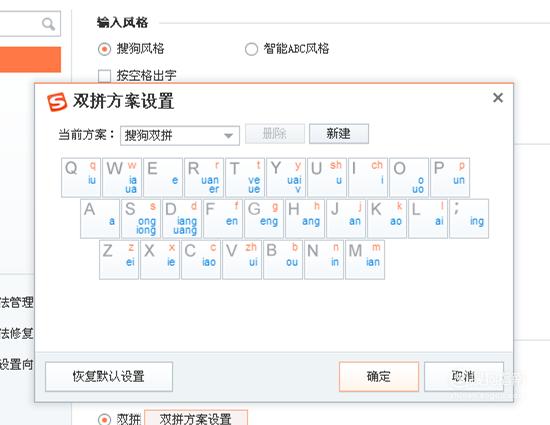This screenshot has height=425, width=550.
Task: Select the I key mapped to ch
Action: pyautogui.click(x=368, y=177)
